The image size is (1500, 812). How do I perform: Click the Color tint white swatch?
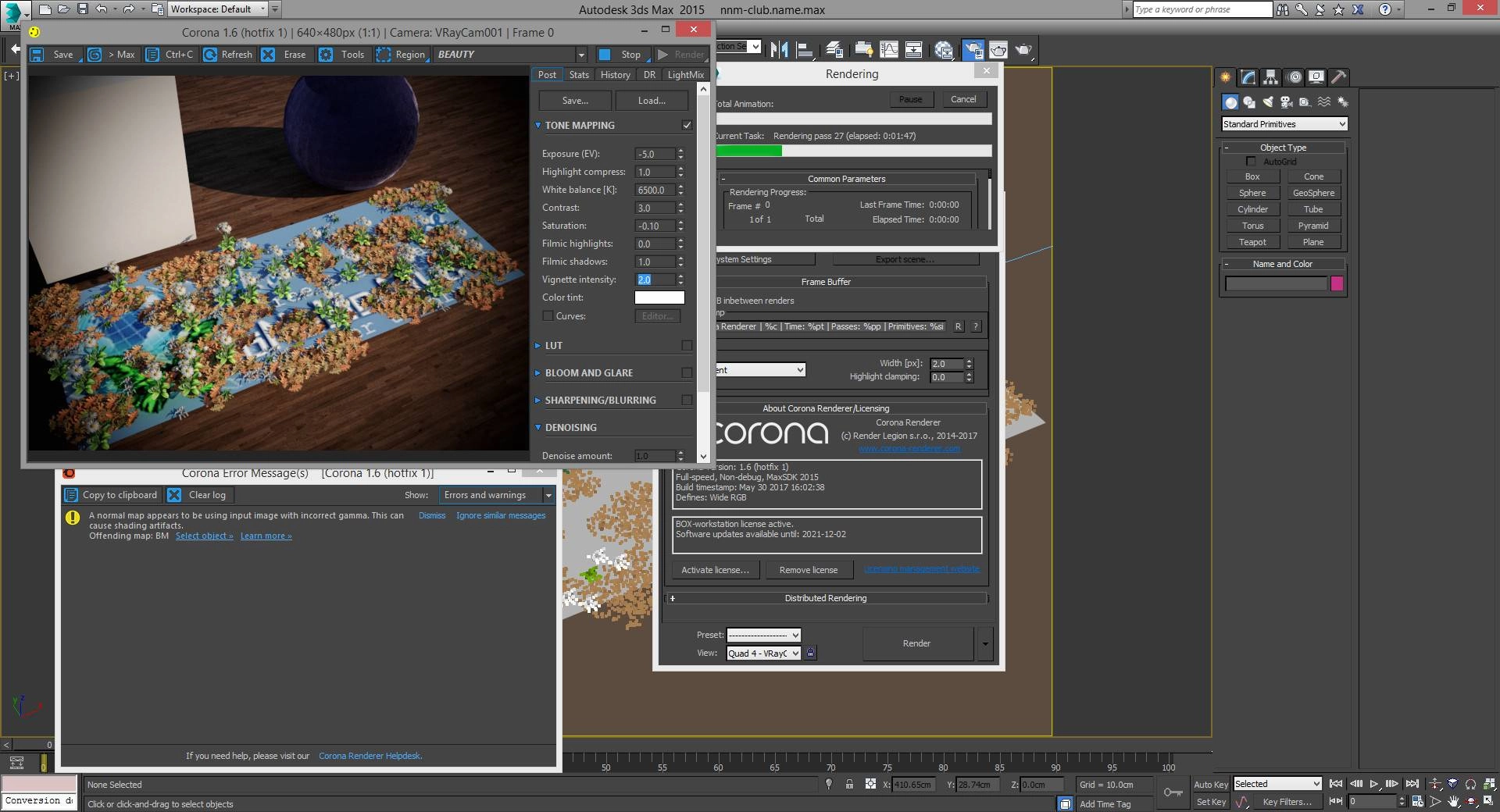659,297
